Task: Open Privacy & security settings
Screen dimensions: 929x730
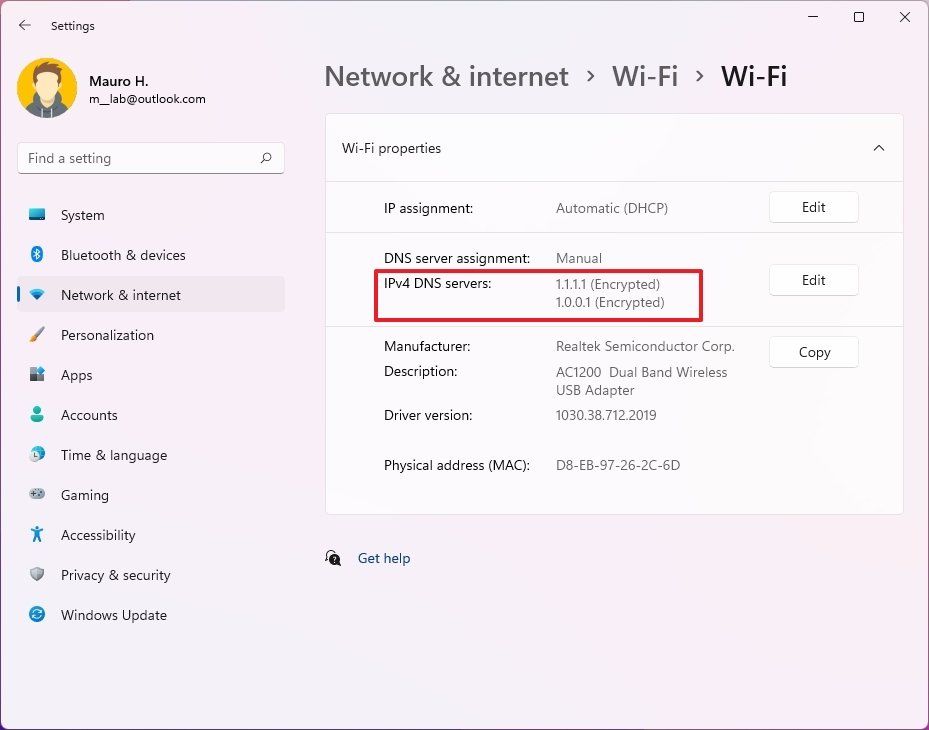Action: tap(36, 575)
